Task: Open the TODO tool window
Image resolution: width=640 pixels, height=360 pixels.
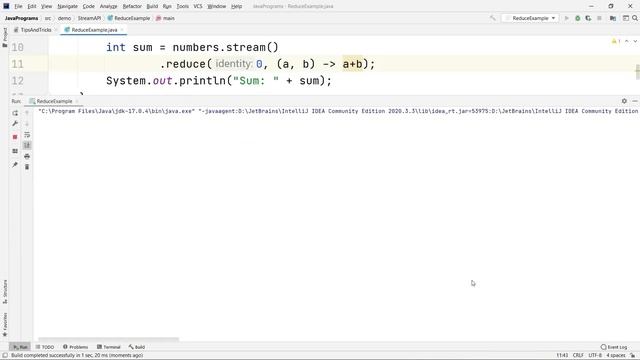Action: point(45,347)
